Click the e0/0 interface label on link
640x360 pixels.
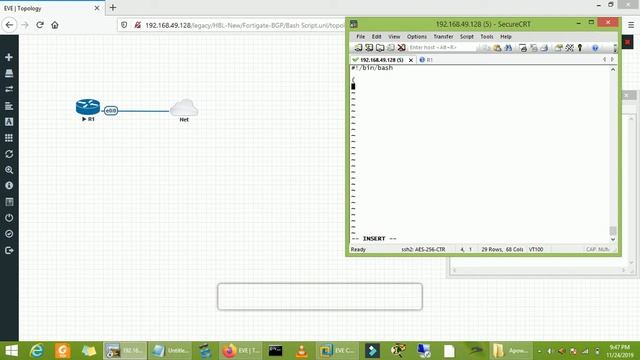[111, 111]
